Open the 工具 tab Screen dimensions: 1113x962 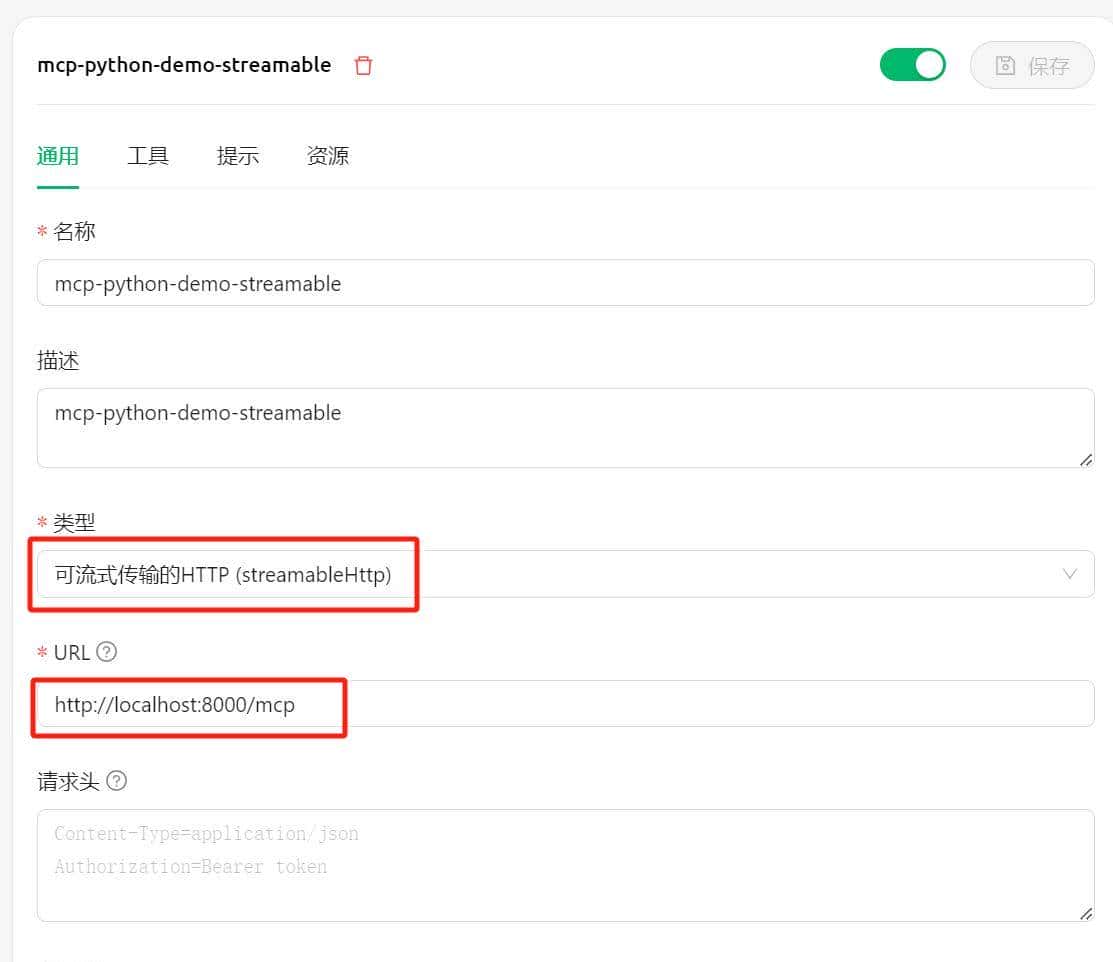tap(148, 155)
